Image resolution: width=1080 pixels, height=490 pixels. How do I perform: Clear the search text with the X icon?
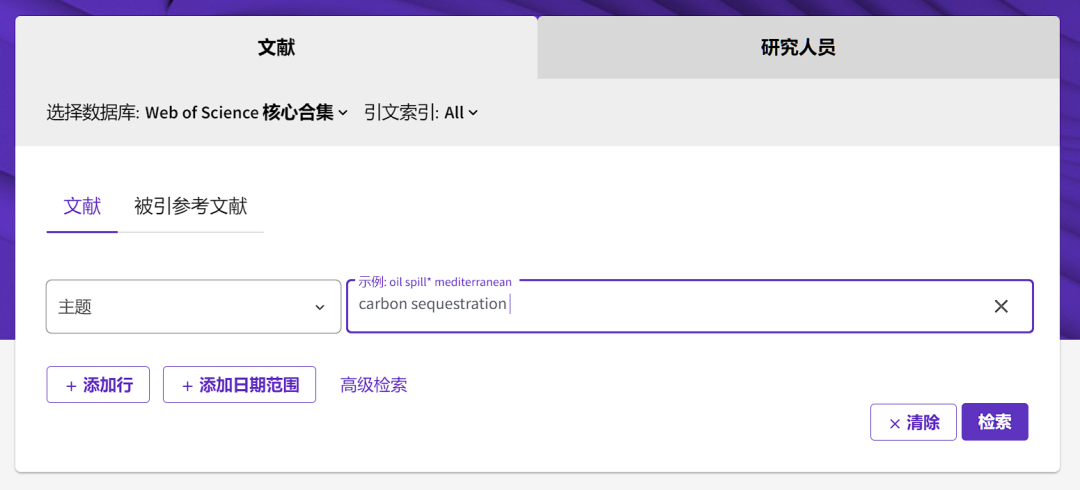(1000, 306)
